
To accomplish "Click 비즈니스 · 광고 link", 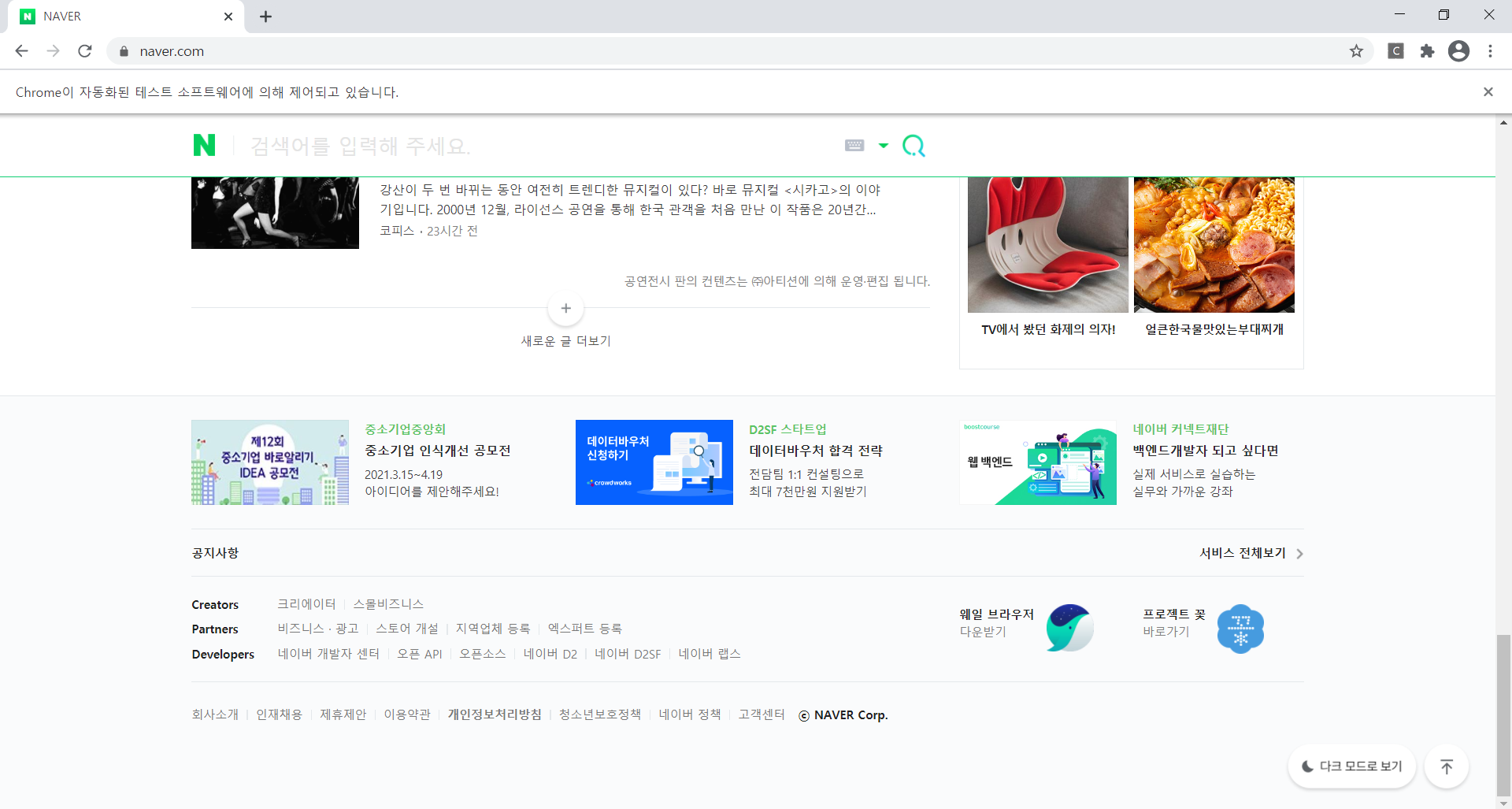I will coord(318,629).
